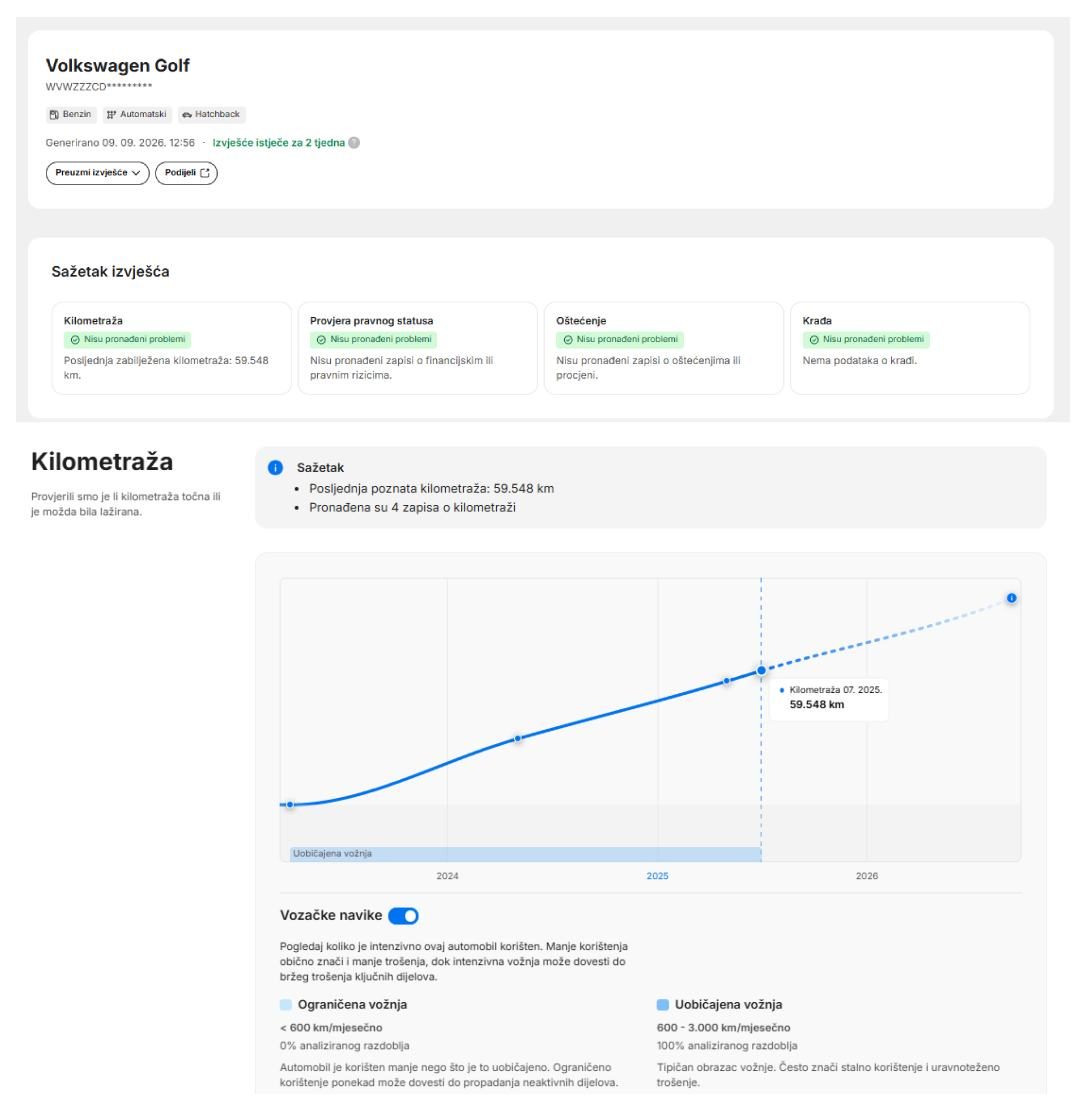The image size is (1080, 1110).
Task: Click the checkmark icon in Krađa card
Action: [814, 340]
